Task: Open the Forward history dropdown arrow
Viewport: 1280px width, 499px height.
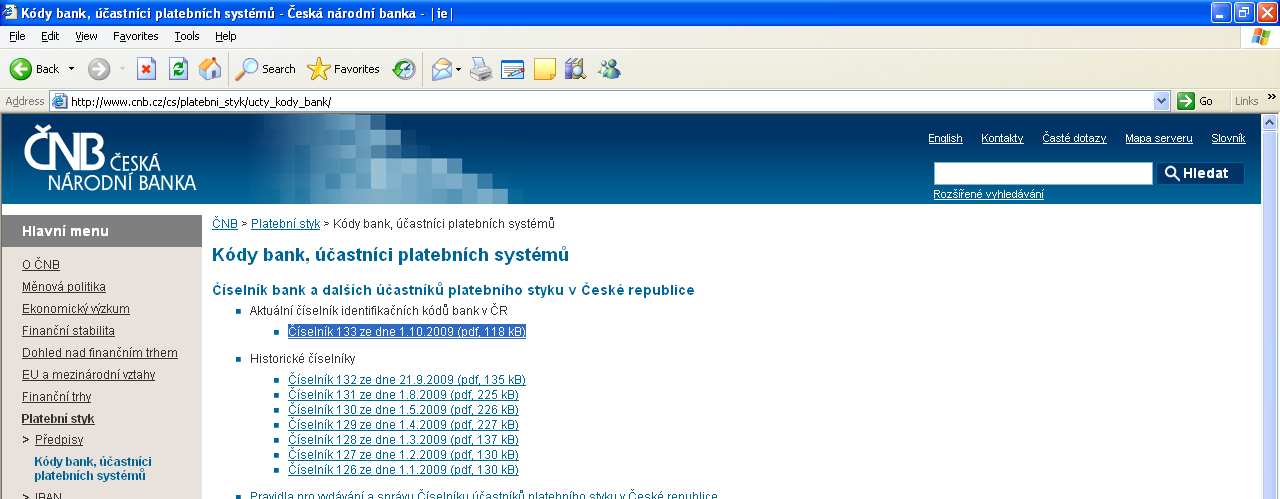Action: click(x=123, y=69)
